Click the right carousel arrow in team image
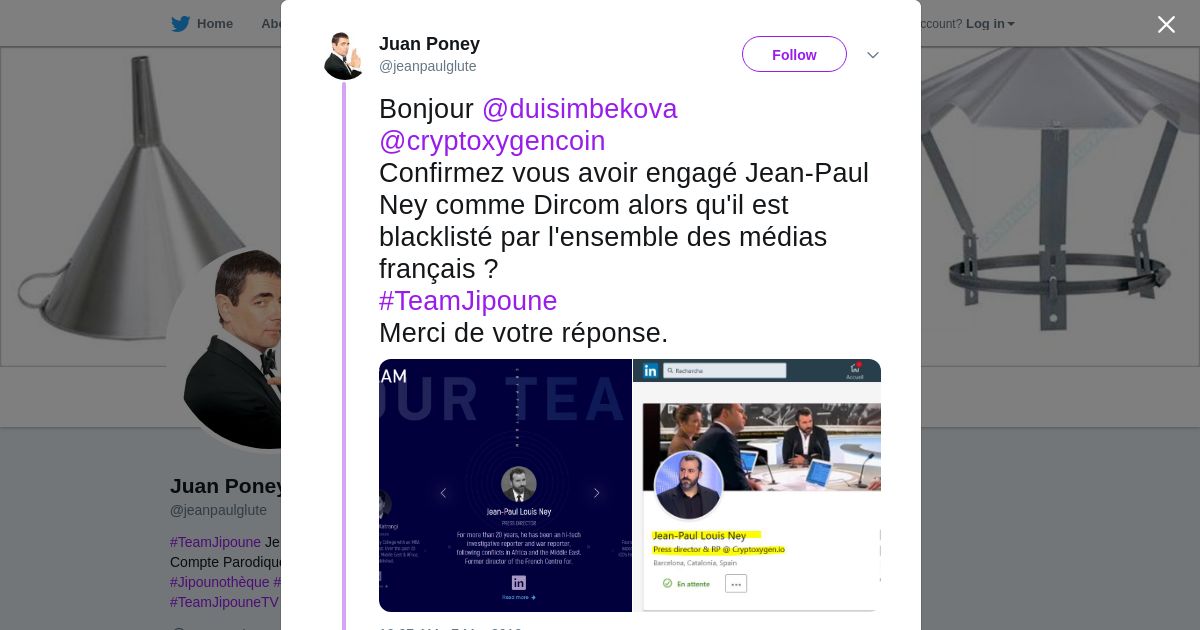 point(596,493)
